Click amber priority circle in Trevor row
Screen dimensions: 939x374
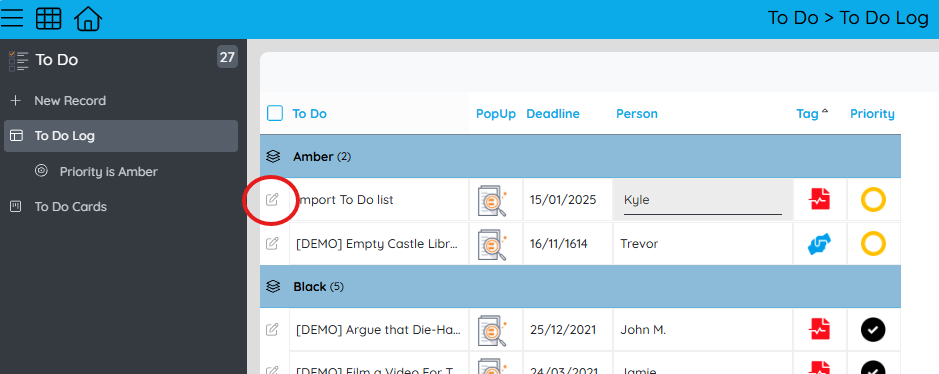click(873, 244)
